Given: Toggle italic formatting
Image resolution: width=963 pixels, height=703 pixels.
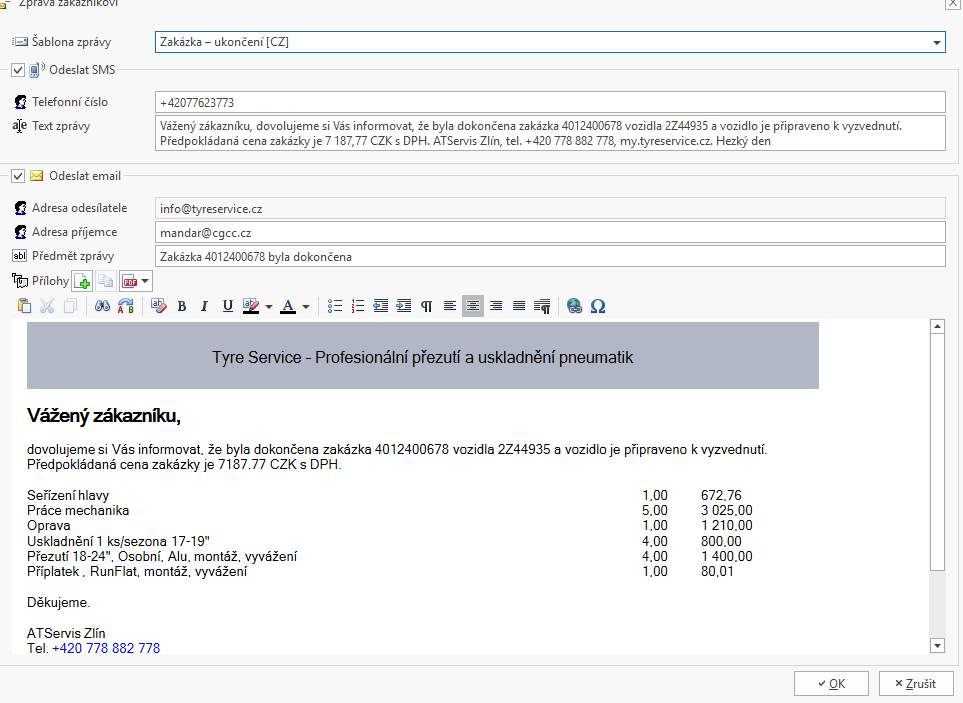Looking at the screenshot, I should click(x=205, y=306).
